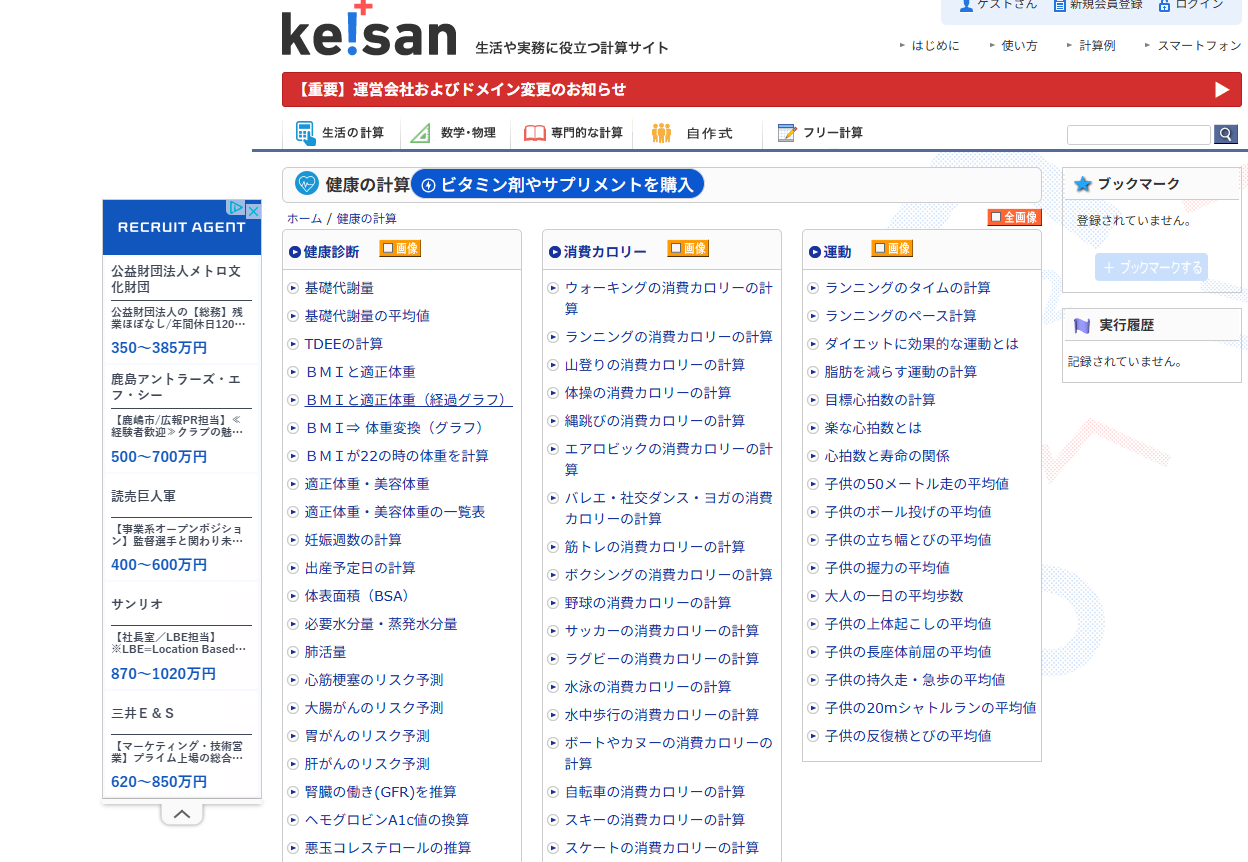Click the blue heart health icon

point(307,184)
